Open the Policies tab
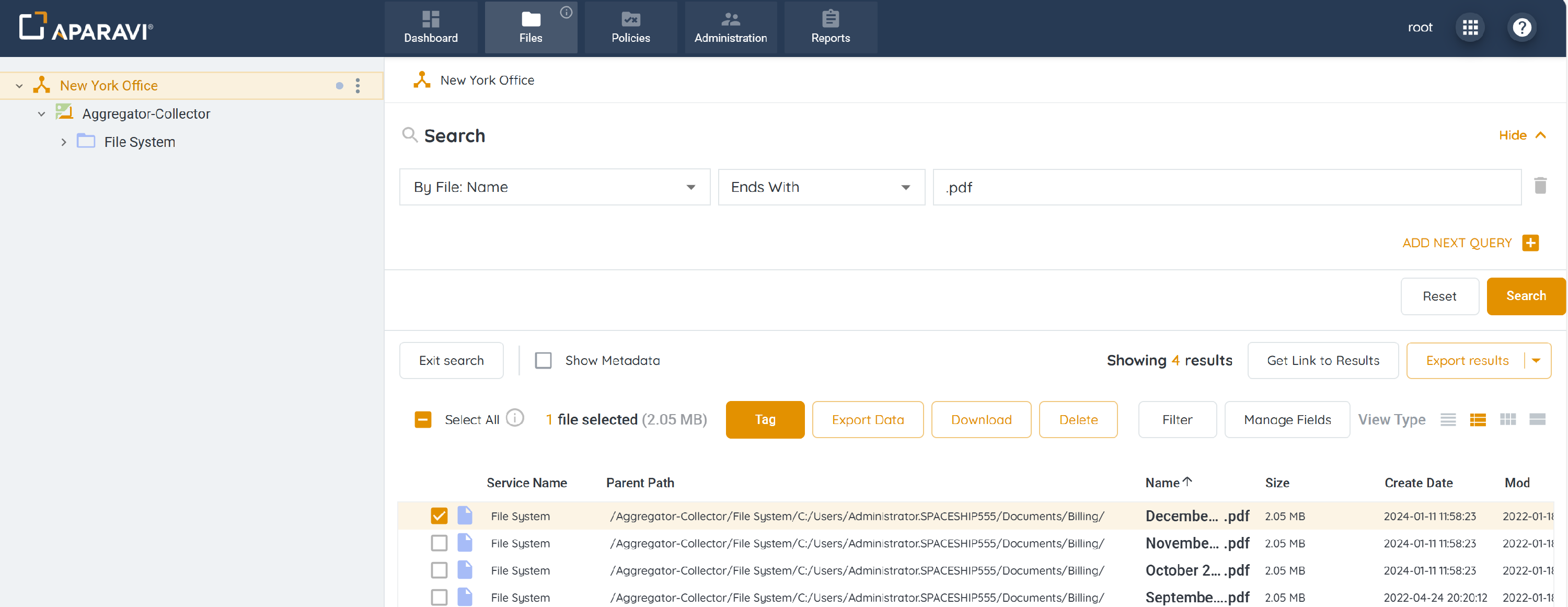The image size is (1568, 607). pos(630,28)
